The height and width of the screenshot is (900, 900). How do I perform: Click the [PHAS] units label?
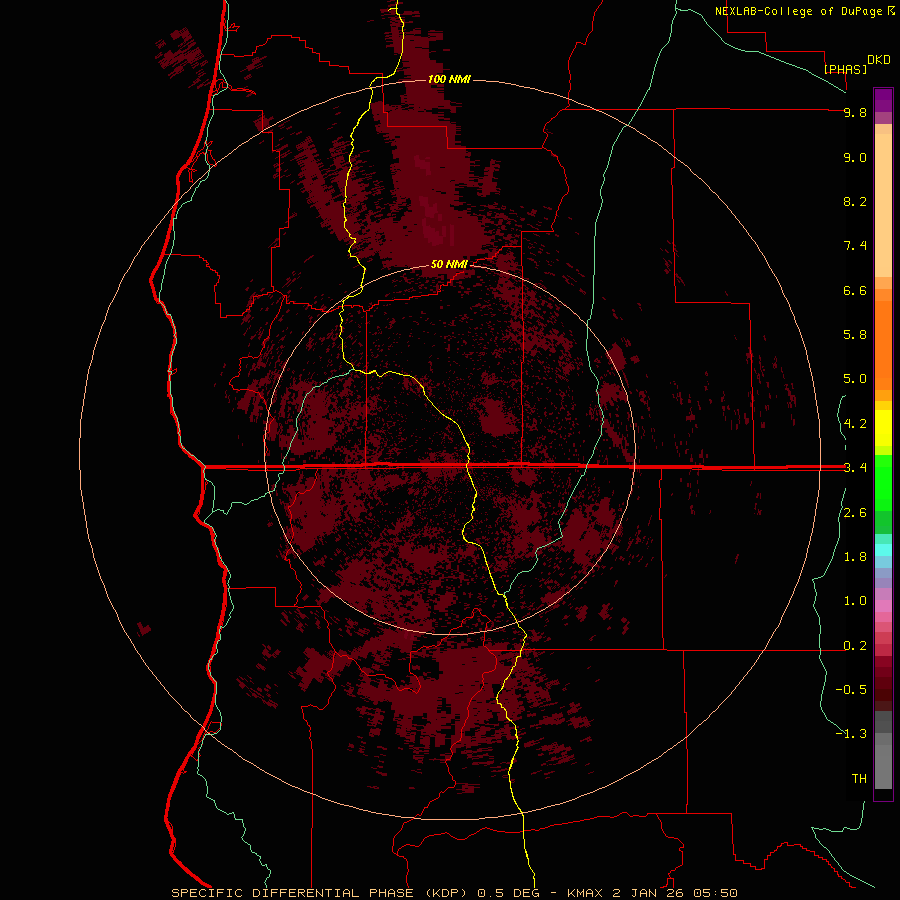click(x=845, y=69)
